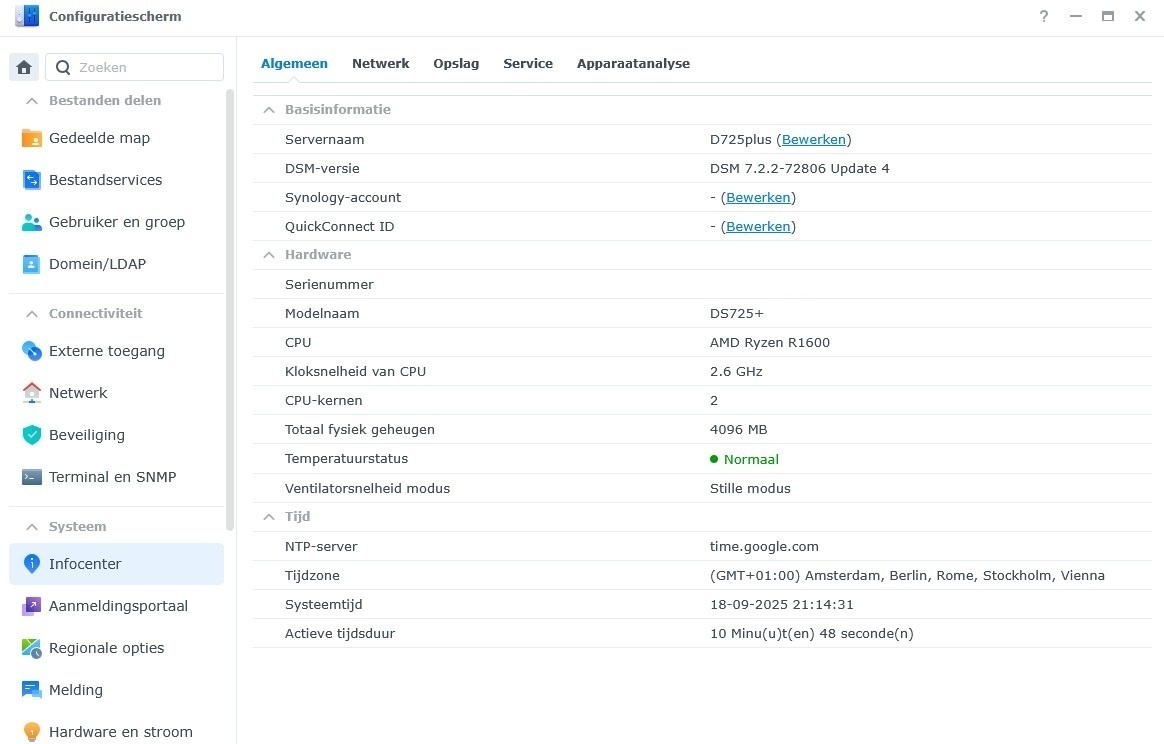Select Hardware en stroom bulb icon

pyautogui.click(x=31, y=731)
